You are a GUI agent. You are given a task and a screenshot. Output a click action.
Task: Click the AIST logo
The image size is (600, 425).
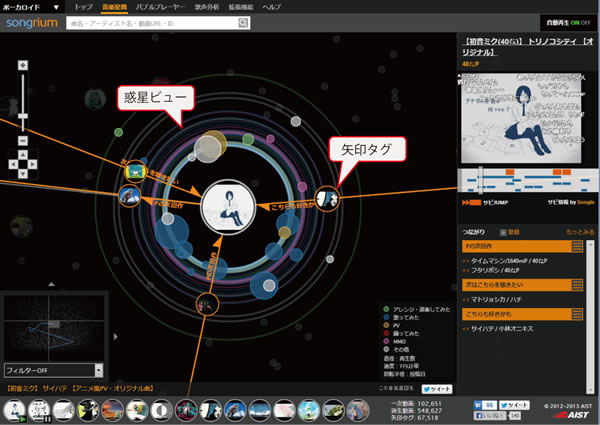click(571, 415)
